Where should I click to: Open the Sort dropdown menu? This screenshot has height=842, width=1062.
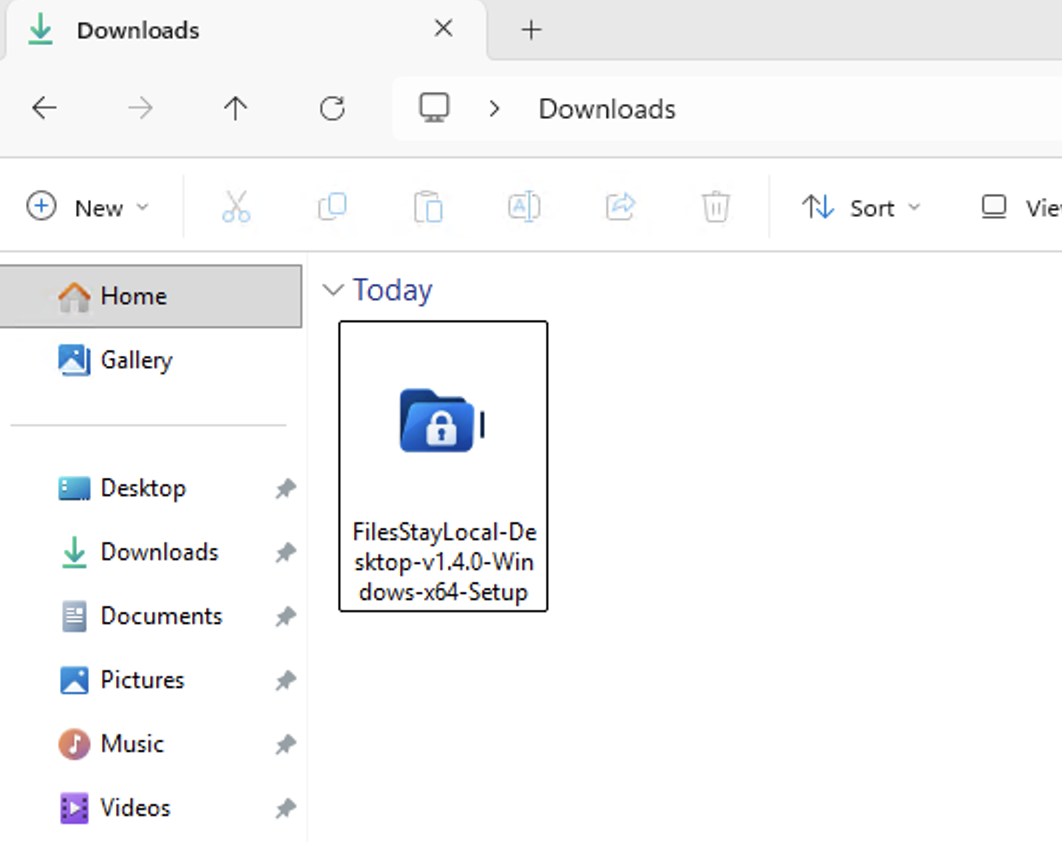(x=862, y=207)
